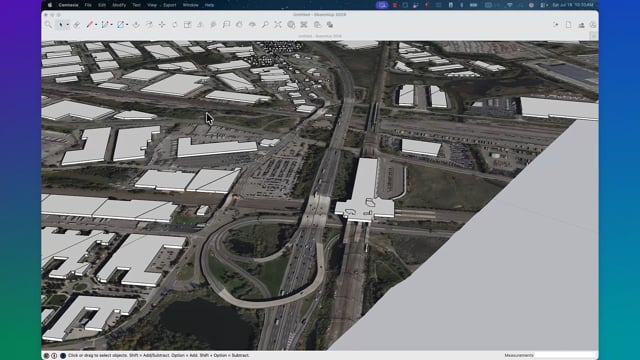Viewport: 640px width, 360px height.
Task: Open the Help menu
Action: [x=209, y=5]
